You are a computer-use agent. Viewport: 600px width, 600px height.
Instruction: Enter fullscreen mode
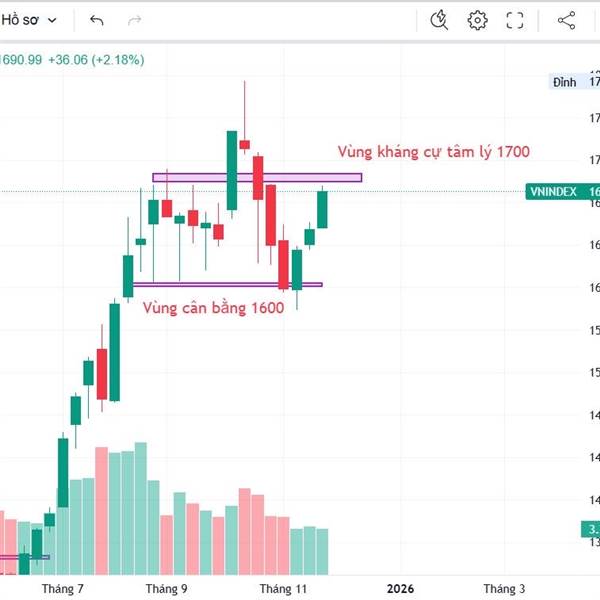(515, 19)
